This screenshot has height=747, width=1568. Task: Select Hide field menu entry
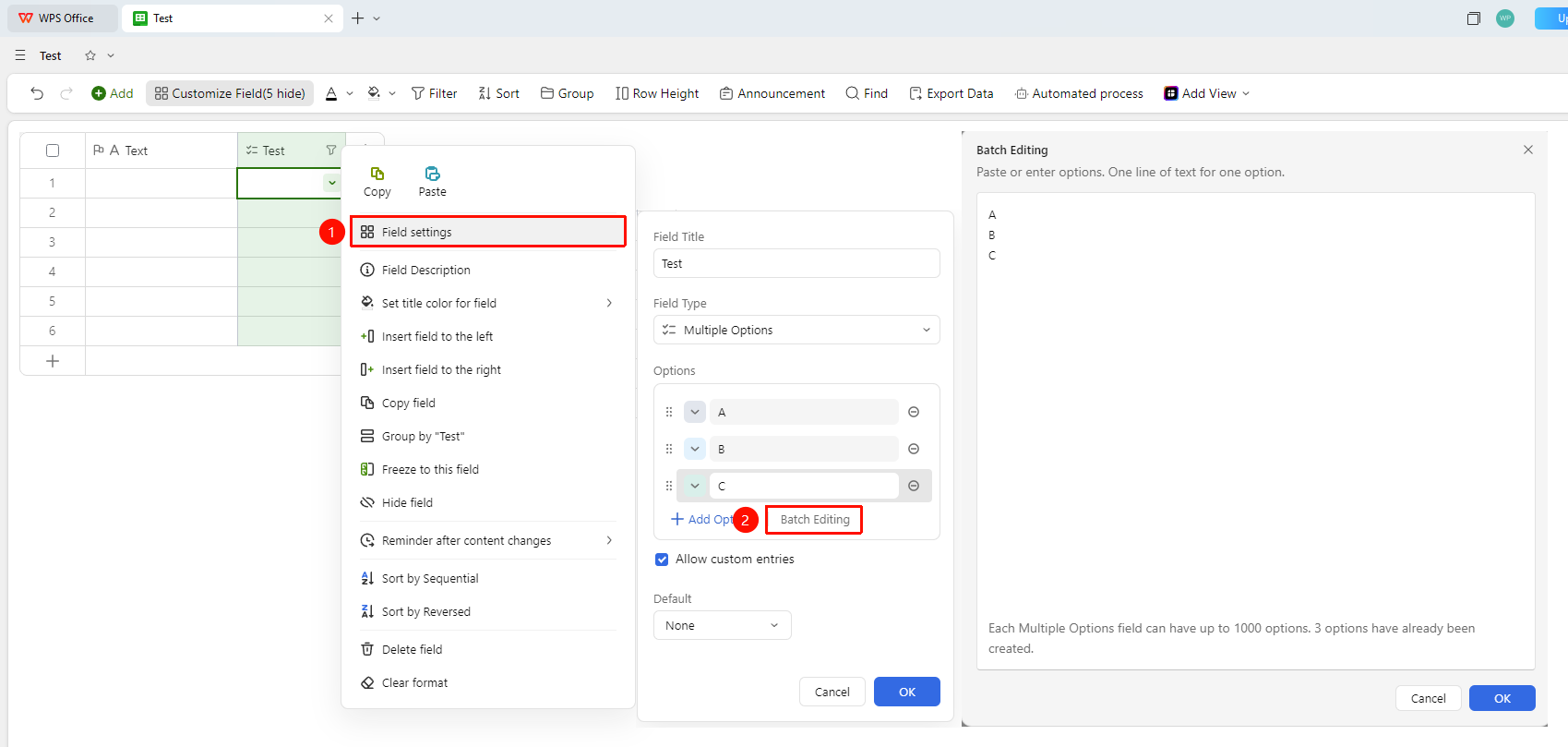(x=487, y=502)
